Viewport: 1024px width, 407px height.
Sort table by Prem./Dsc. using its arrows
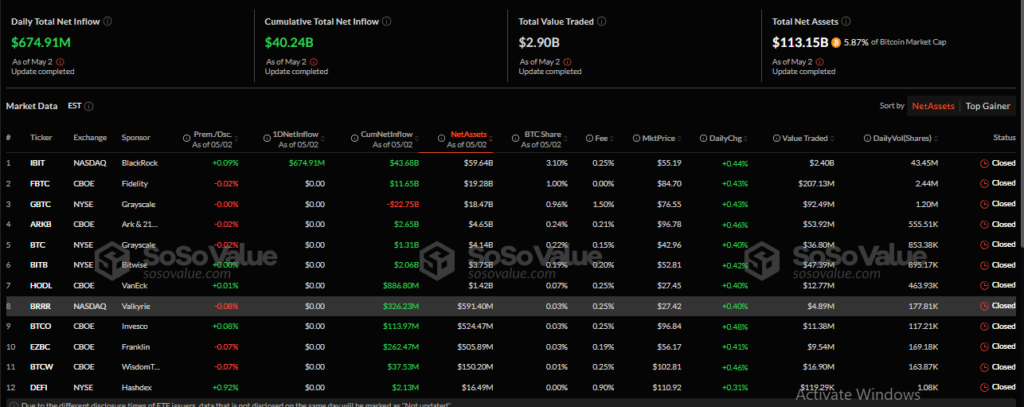coord(236,139)
